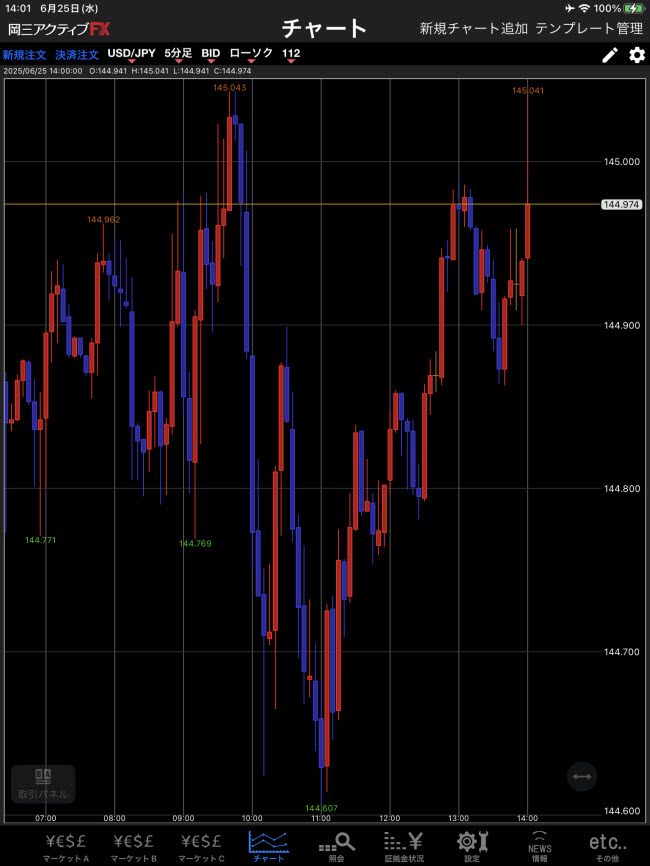Click the 144.962 price label
Screen dimensions: 650x866
click(x=103, y=219)
